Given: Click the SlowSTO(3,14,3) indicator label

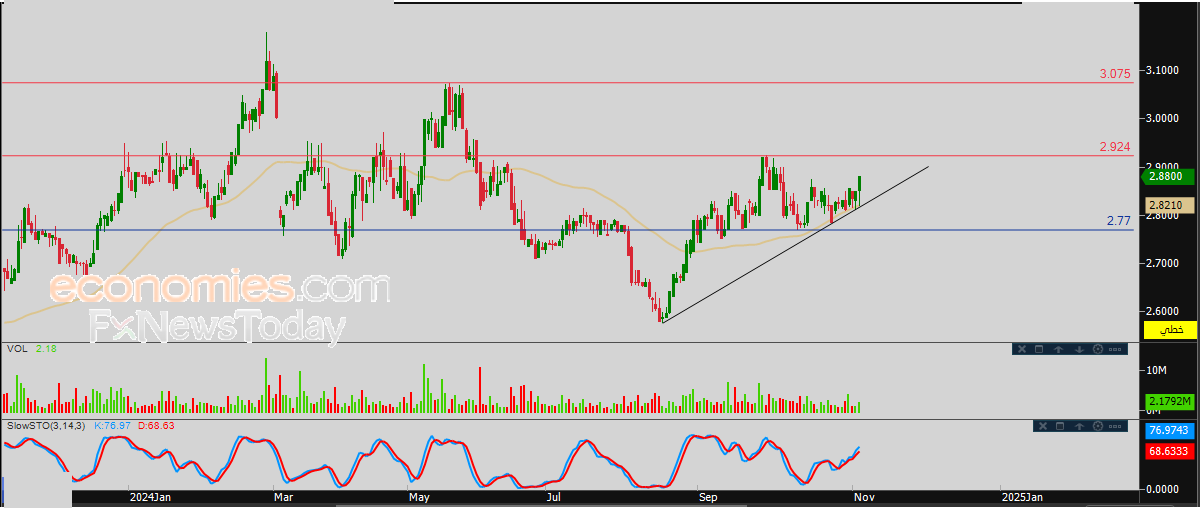Looking at the screenshot, I should point(46,425).
